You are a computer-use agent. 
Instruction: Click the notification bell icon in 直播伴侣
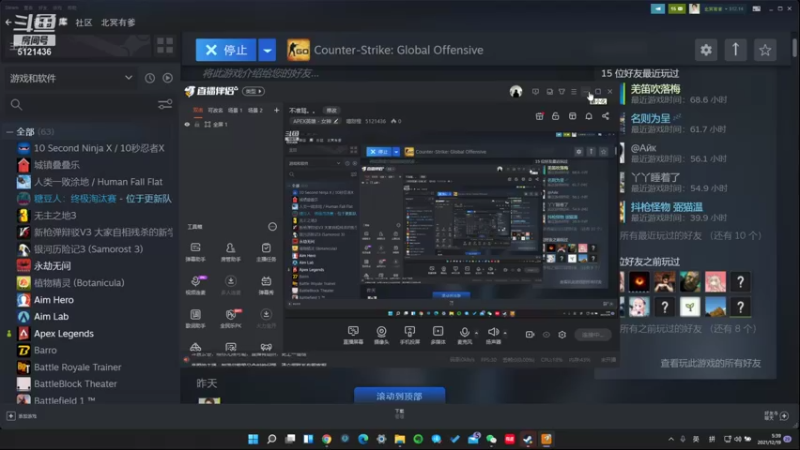589,116
